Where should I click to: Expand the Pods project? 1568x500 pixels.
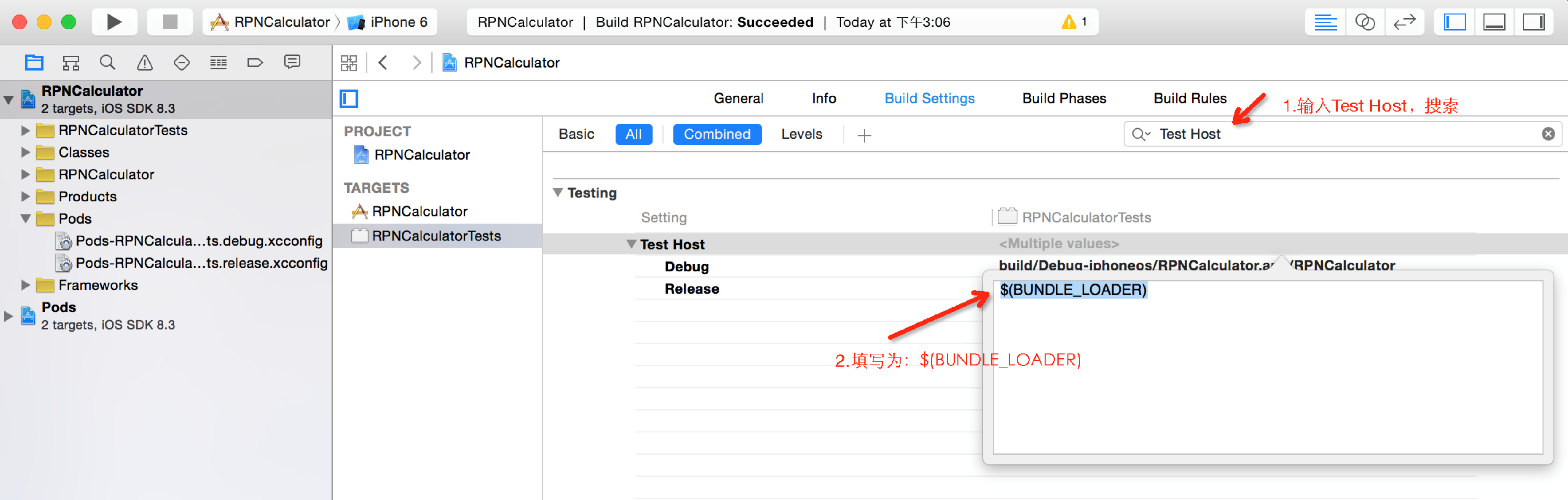point(9,316)
